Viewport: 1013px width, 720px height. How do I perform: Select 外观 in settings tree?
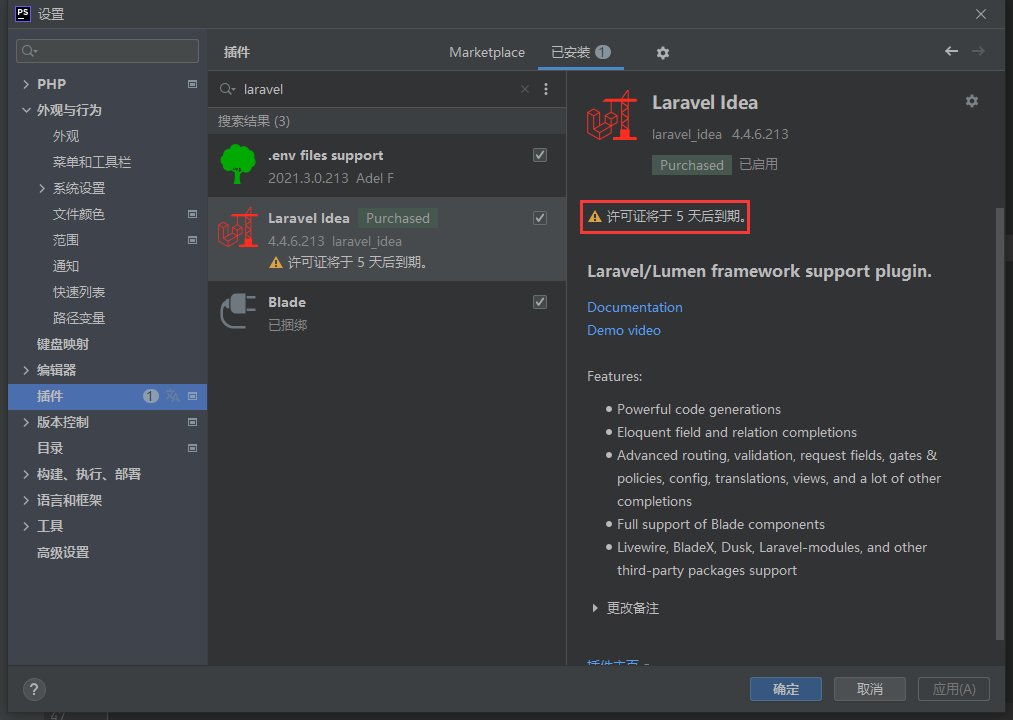click(x=66, y=136)
